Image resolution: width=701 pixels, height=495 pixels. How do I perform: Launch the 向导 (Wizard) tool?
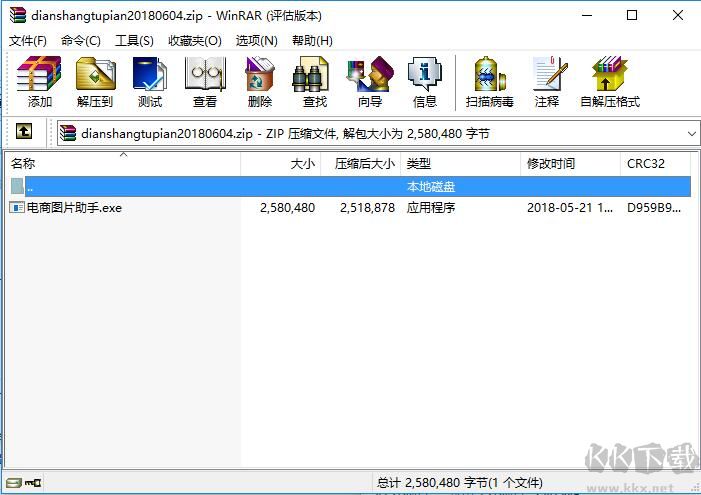370,82
